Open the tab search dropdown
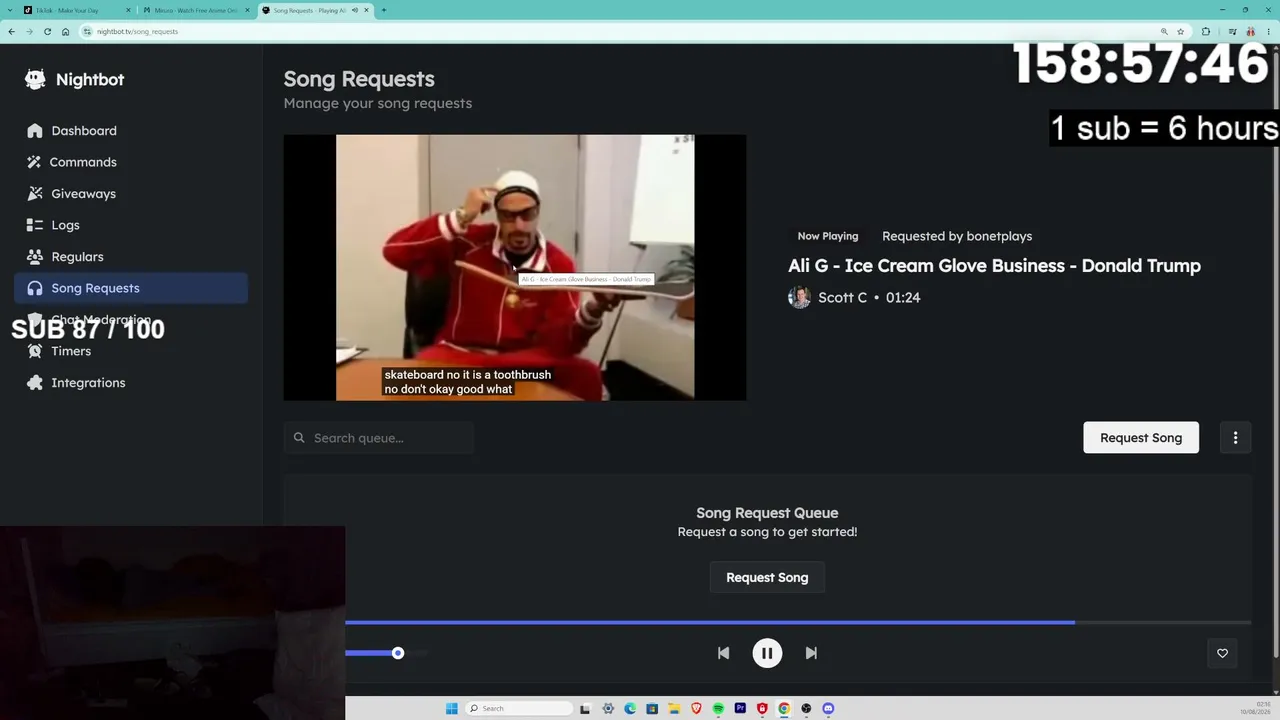1280x720 pixels. point(8,10)
